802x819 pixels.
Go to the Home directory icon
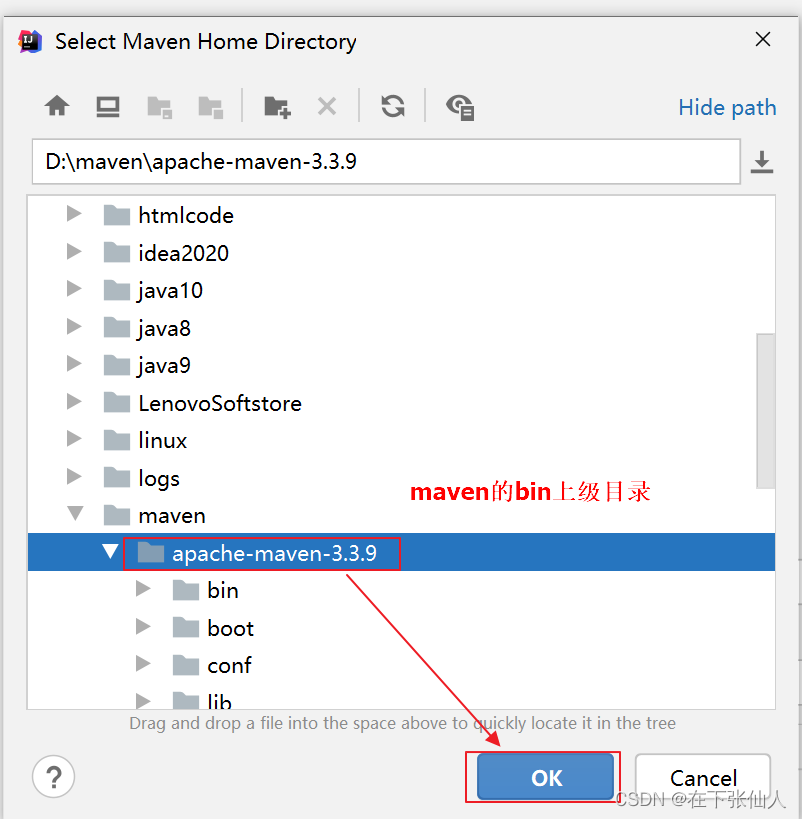click(57, 107)
